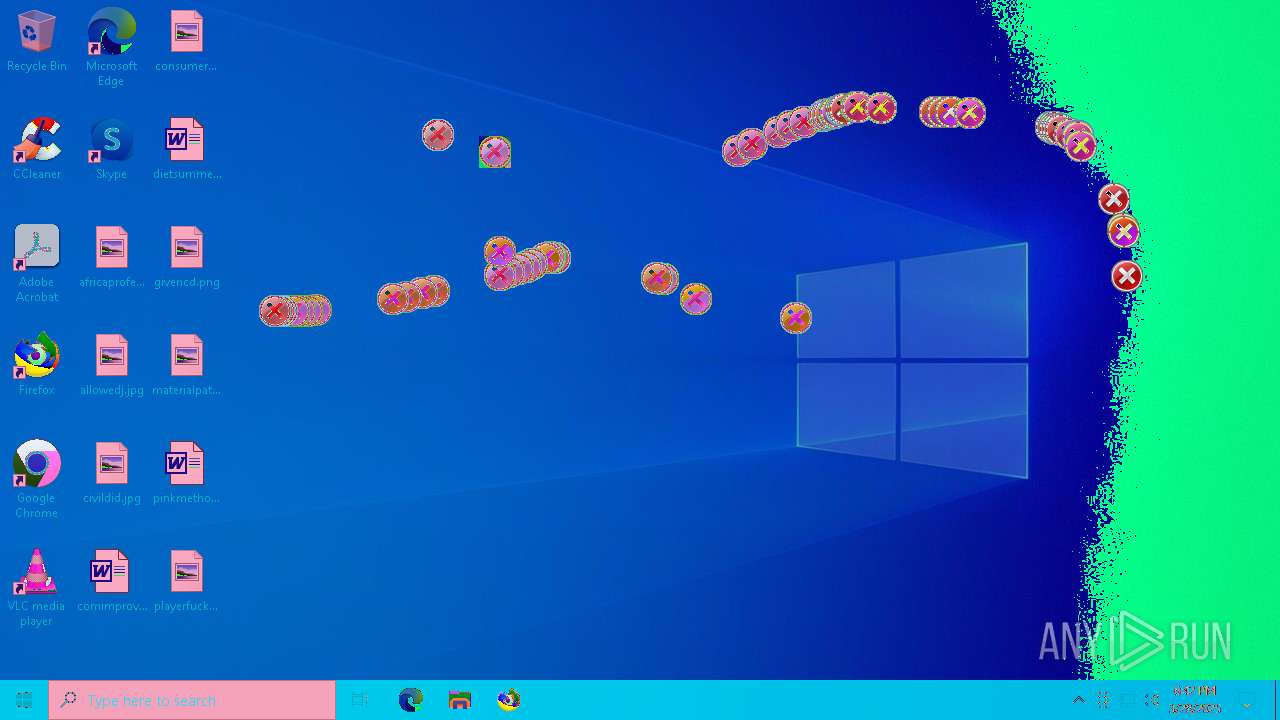This screenshot has width=1280, height=720.
Task: Open Firefox from the taskbar
Action: pos(508,700)
